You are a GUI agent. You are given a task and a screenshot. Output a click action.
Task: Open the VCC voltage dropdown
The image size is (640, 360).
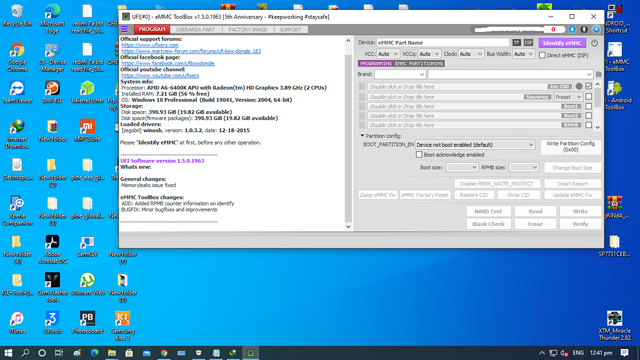(387, 54)
